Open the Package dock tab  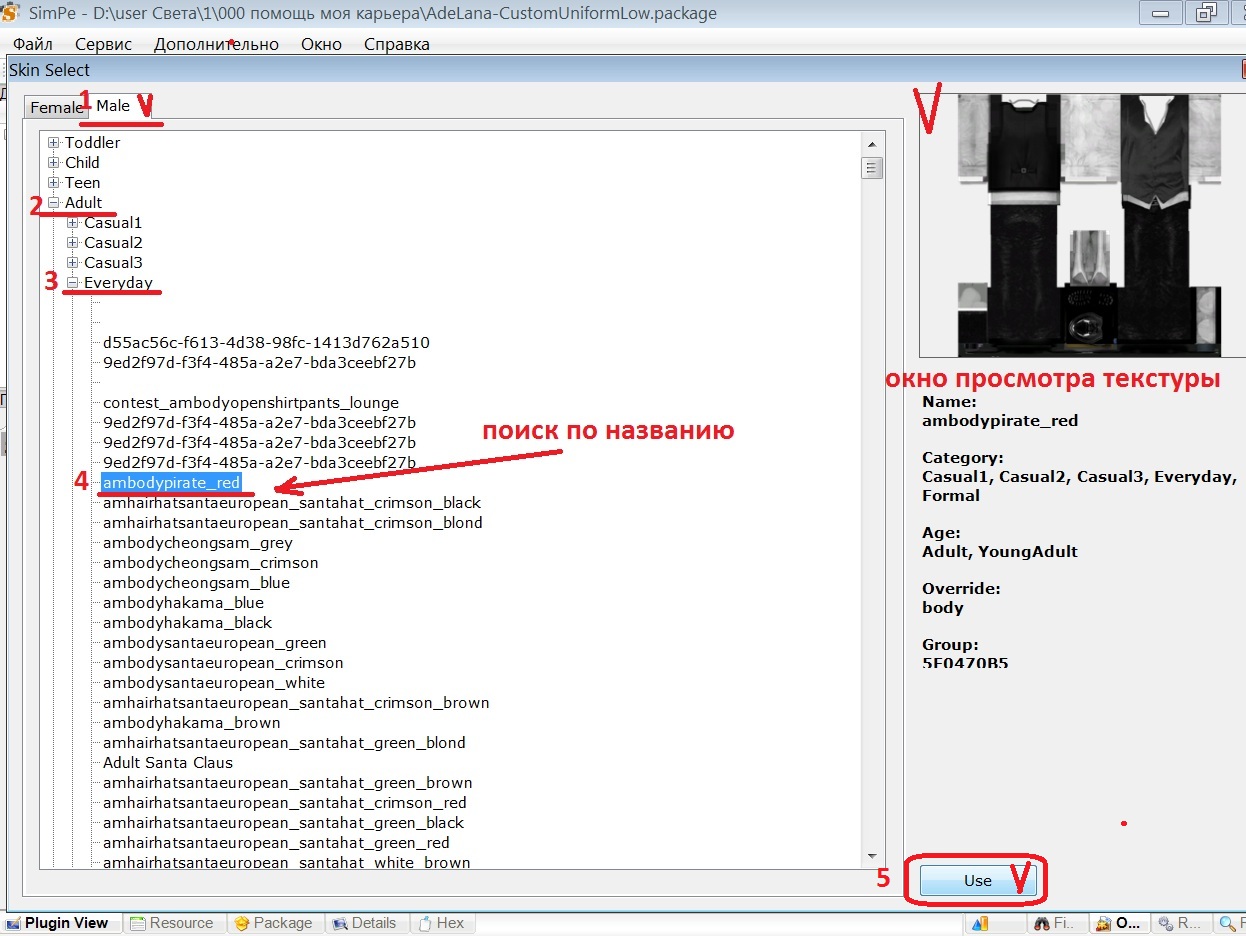point(272,923)
